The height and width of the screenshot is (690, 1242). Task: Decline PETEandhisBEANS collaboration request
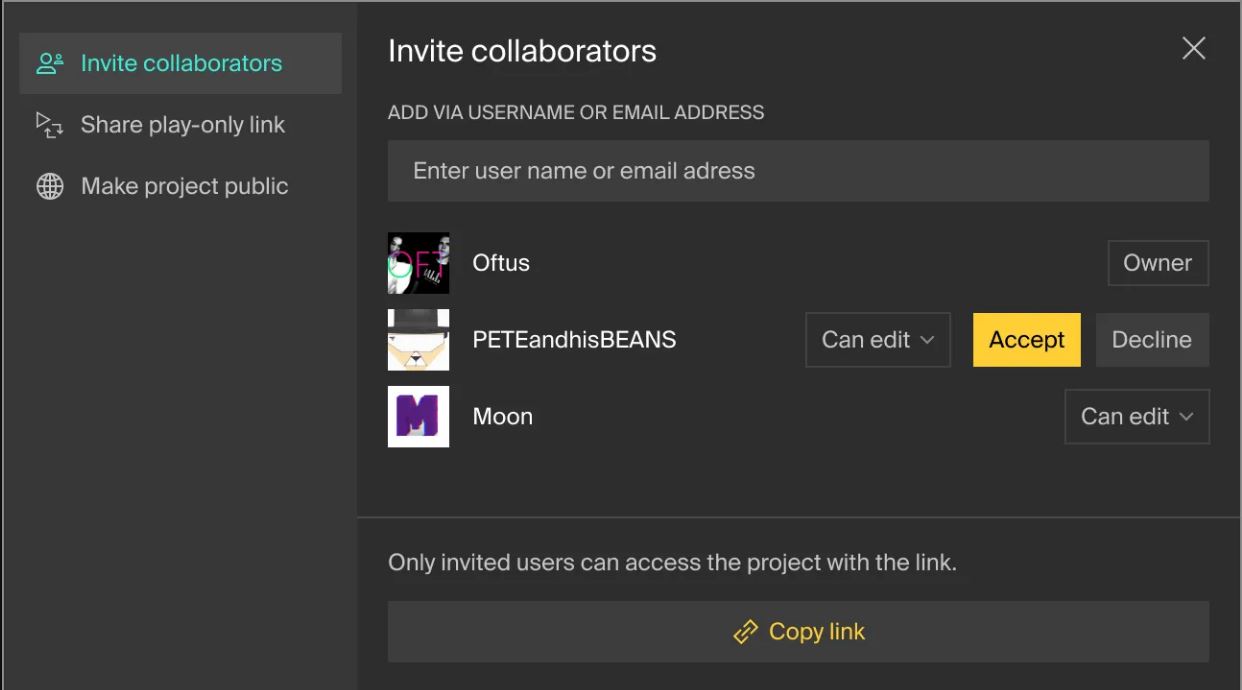click(x=1151, y=340)
